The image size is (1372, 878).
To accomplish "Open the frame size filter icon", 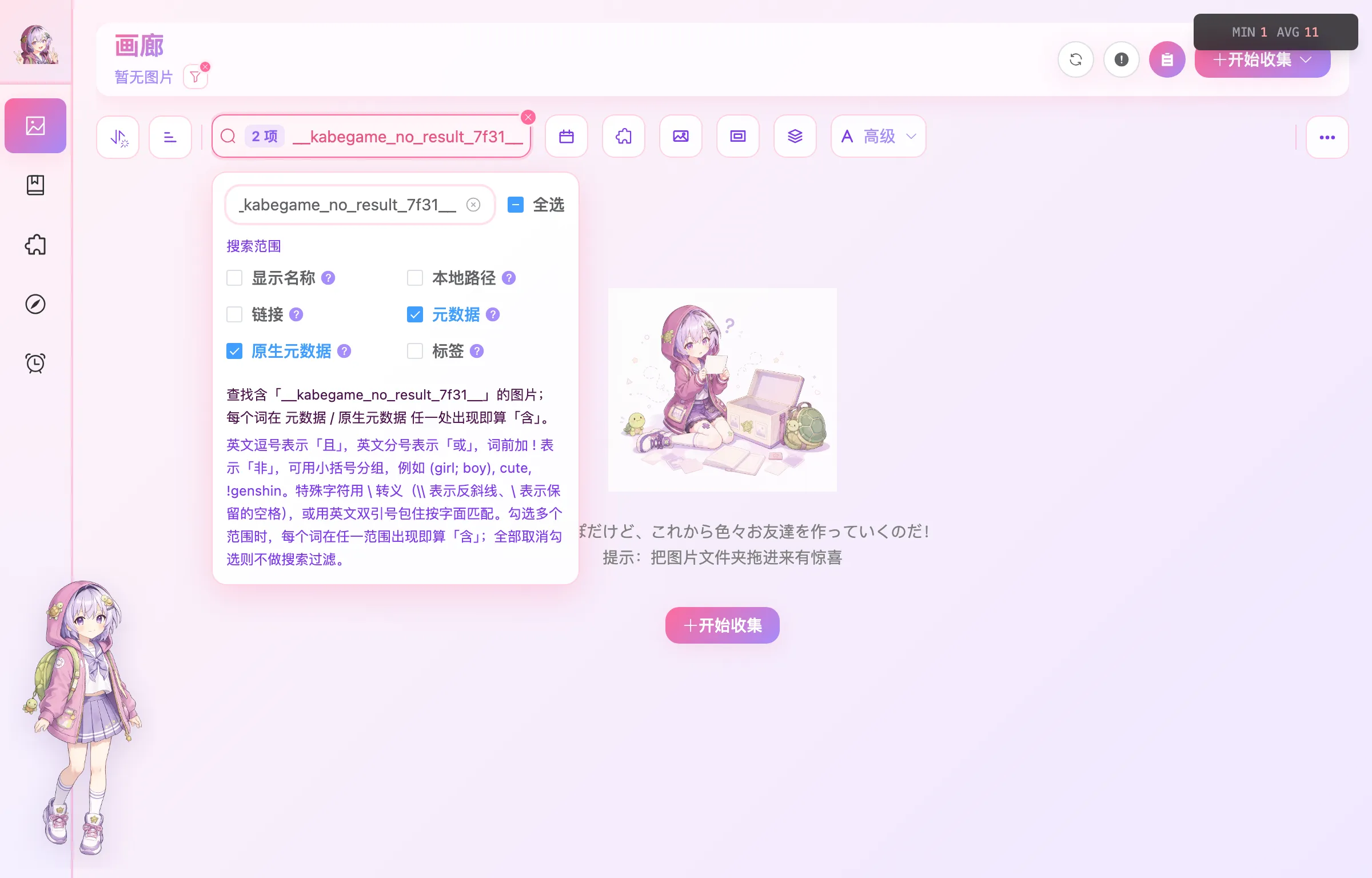I will click(x=738, y=137).
